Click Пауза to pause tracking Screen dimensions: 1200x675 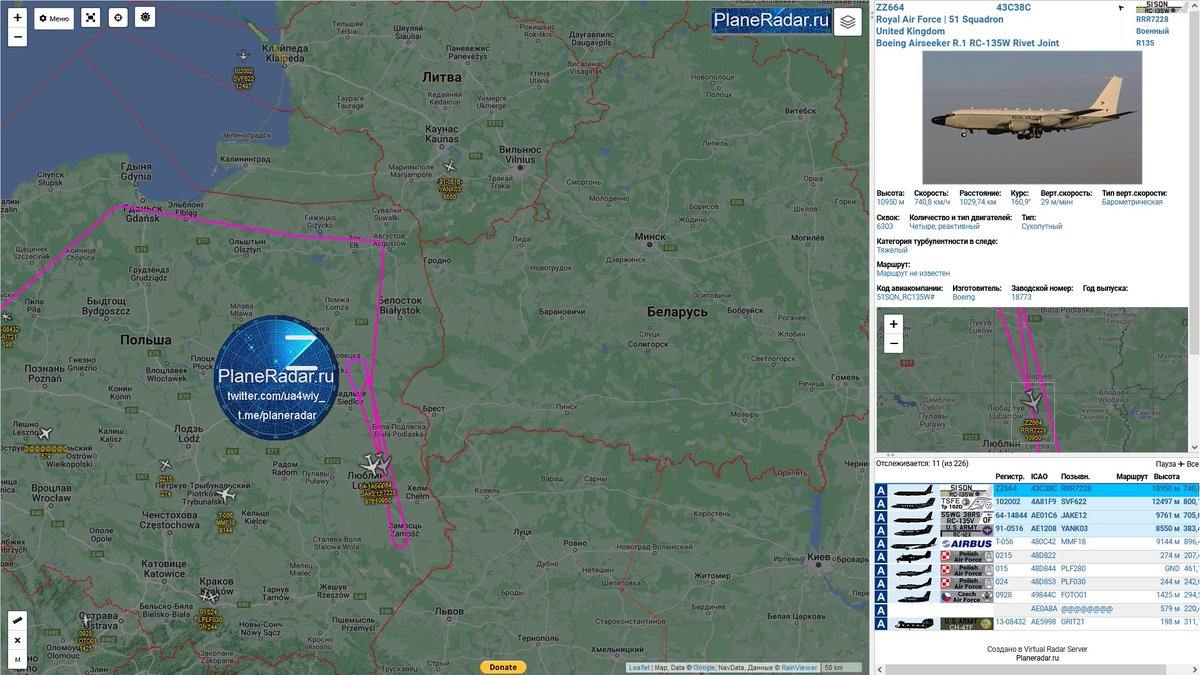coord(1164,464)
